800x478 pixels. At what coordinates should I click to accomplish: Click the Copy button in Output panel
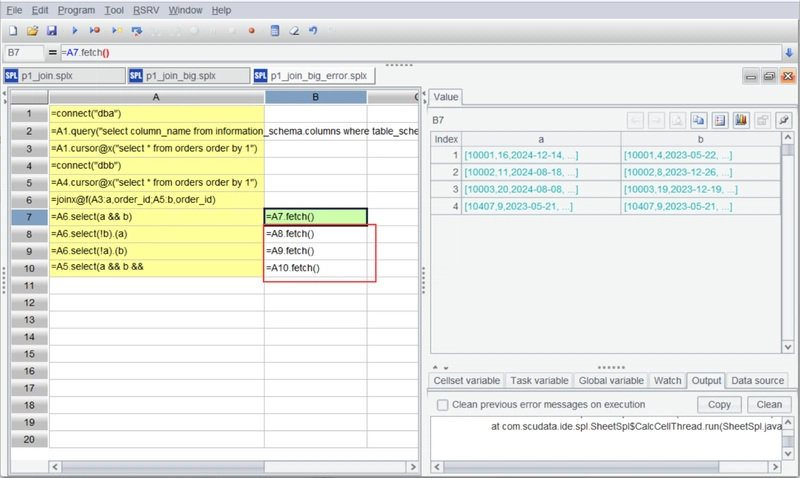719,405
